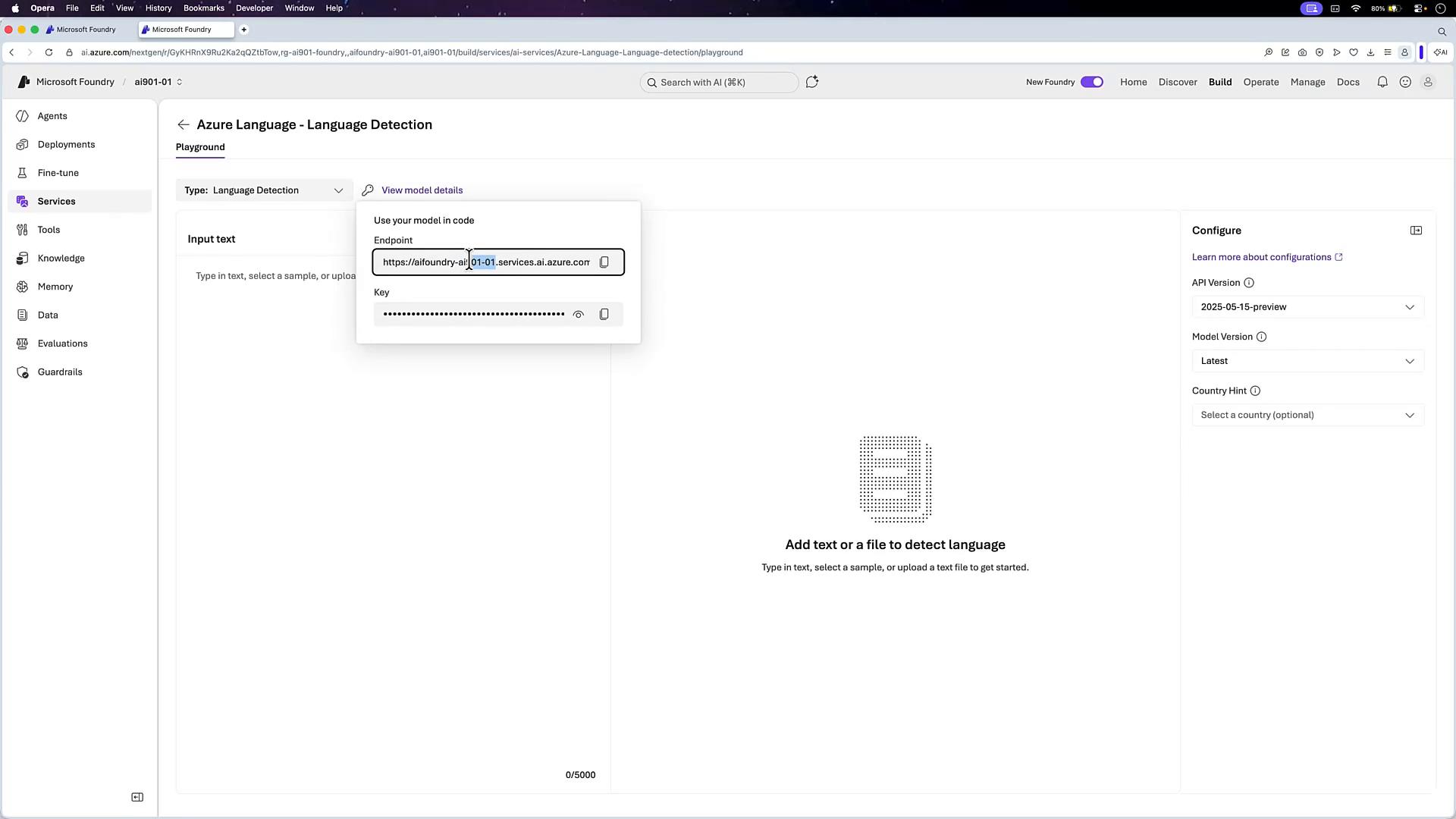Click the Search with AI box
1456x819 pixels.
coord(719,82)
